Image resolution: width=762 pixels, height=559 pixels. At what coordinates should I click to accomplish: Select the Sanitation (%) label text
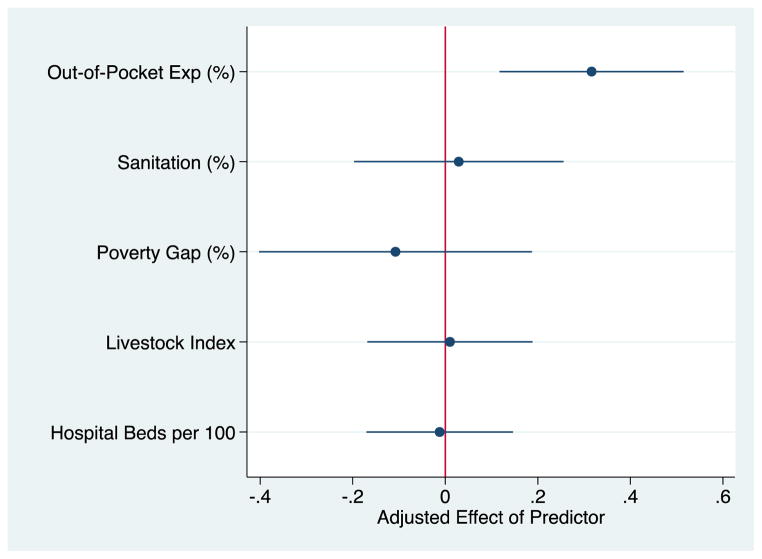click(176, 162)
